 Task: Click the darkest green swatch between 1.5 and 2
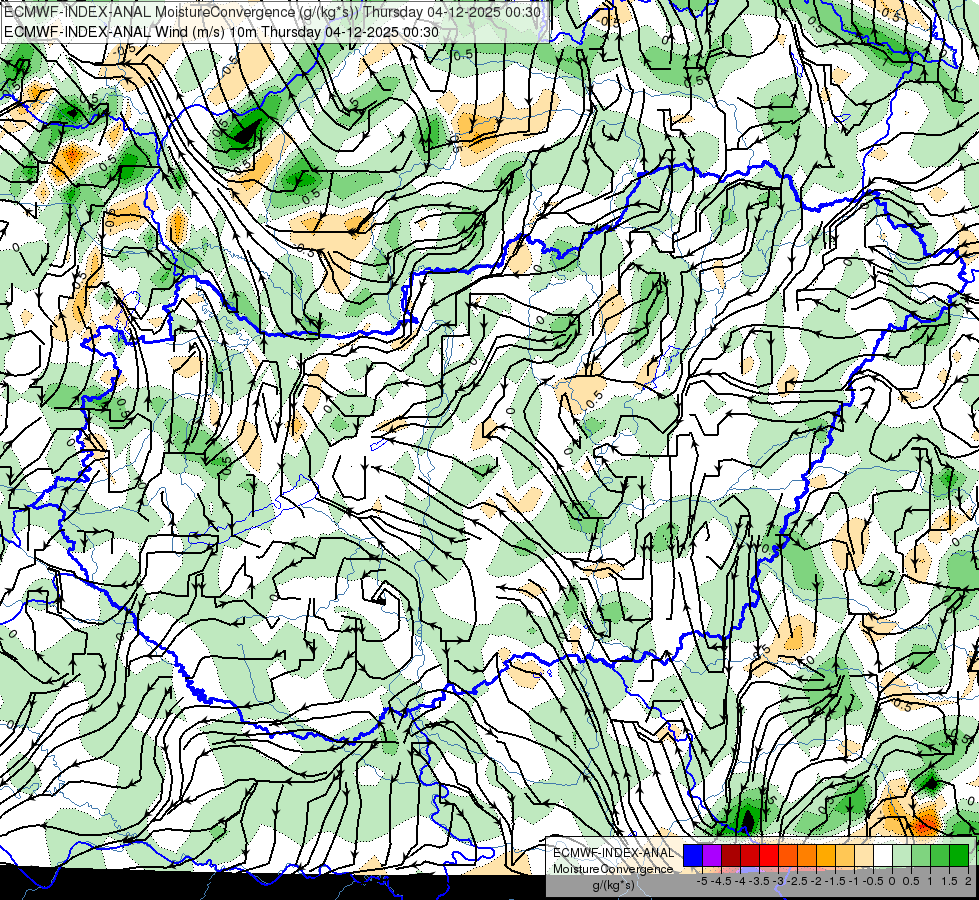pyautogui.click(x=959, y=856)
